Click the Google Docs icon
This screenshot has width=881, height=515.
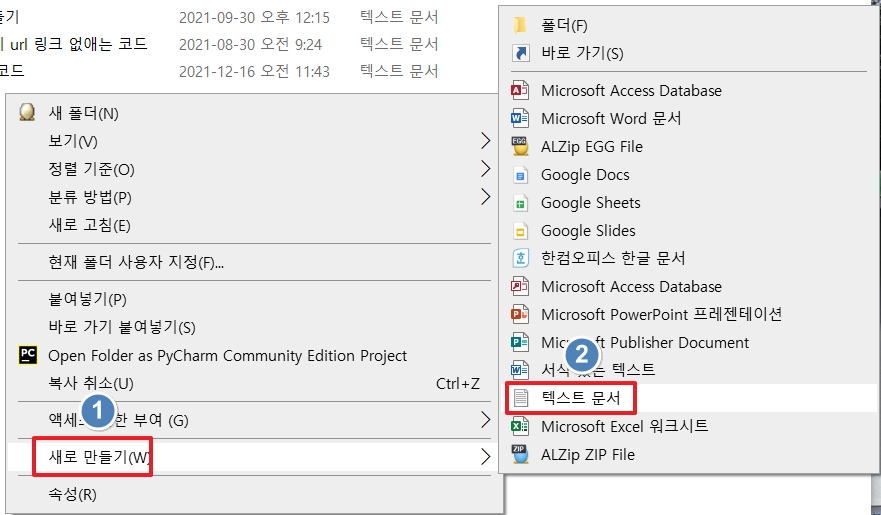[520, 175]
